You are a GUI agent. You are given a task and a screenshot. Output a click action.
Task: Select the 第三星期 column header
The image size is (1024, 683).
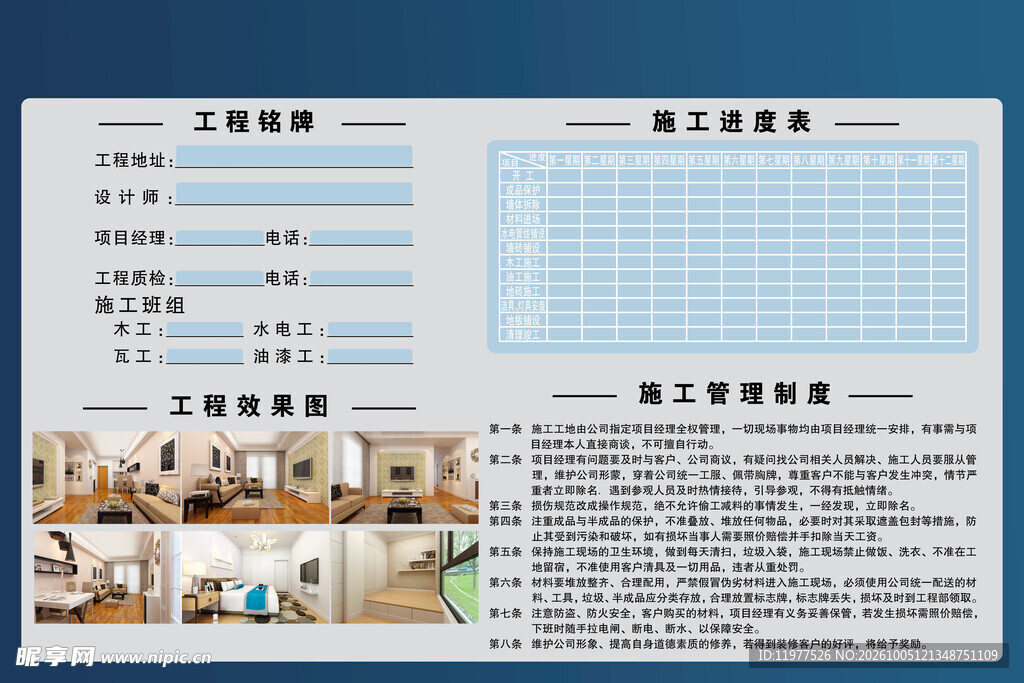[x=634, y=160]
